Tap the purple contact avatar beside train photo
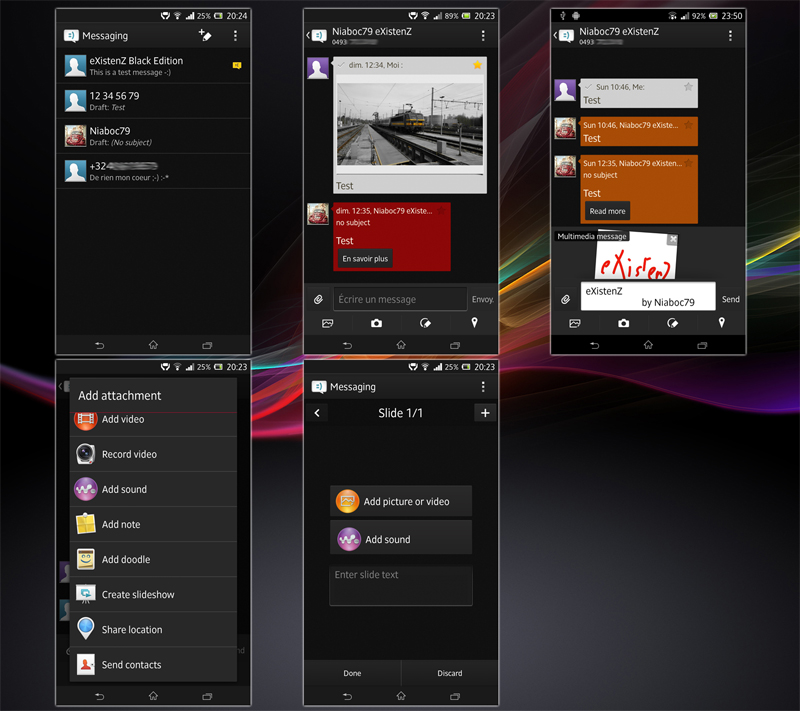The width and height of the screenshot is (800, 711). tap(318, 68)
